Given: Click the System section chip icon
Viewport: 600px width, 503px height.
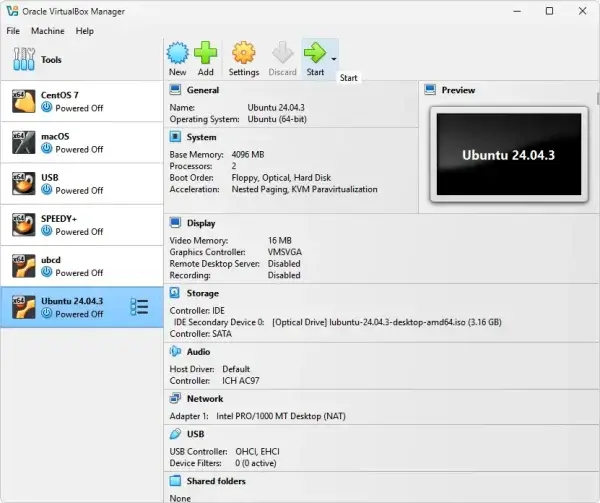Looking at the screenshot, I should [x=175, y=137].
